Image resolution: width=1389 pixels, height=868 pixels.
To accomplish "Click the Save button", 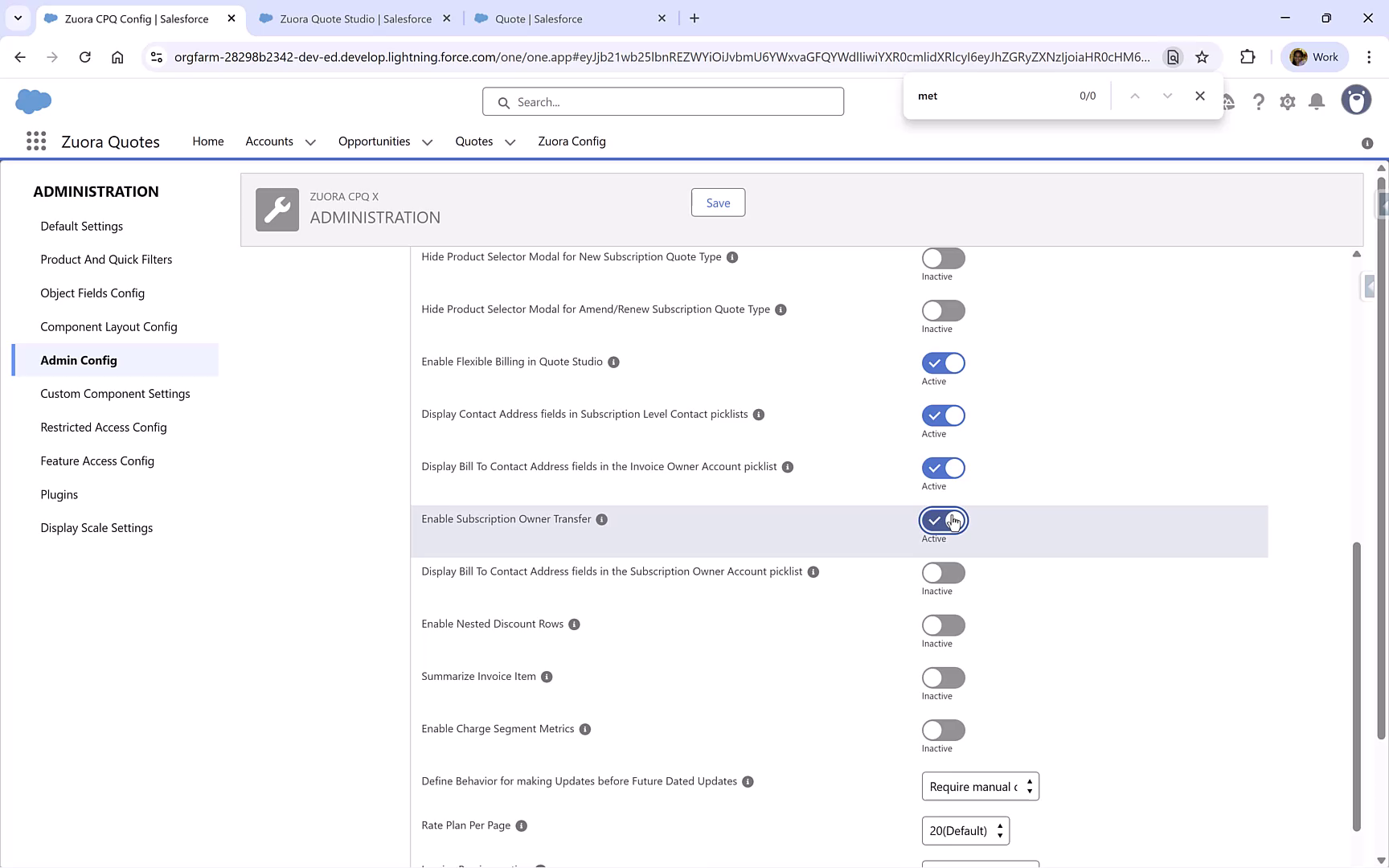I will pos(717,202).
